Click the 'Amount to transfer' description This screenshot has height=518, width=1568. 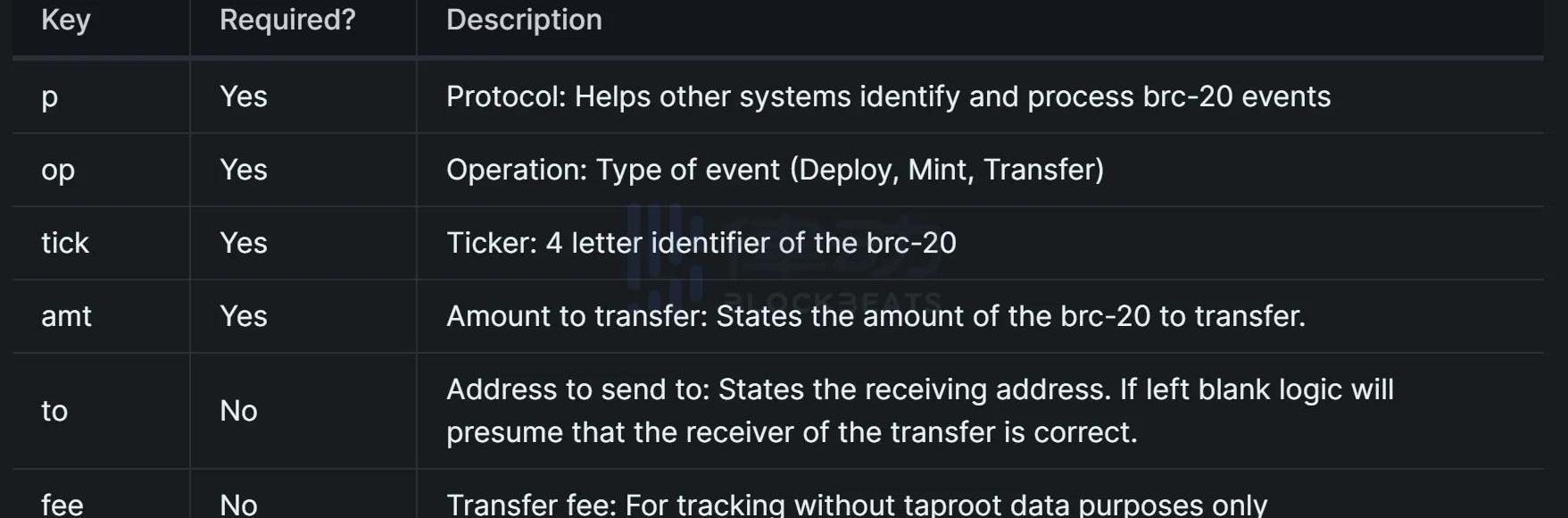875,316
